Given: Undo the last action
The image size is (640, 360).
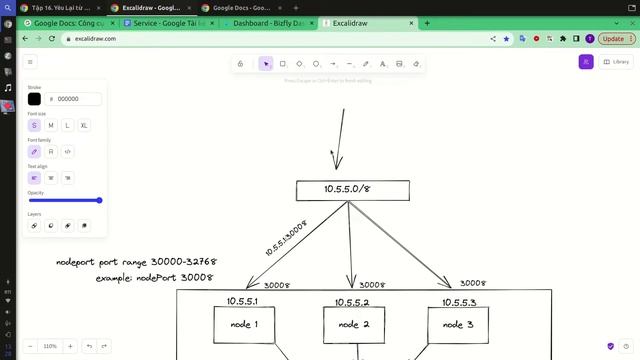Looking at the screenshot, I should [x=89, y=346].
